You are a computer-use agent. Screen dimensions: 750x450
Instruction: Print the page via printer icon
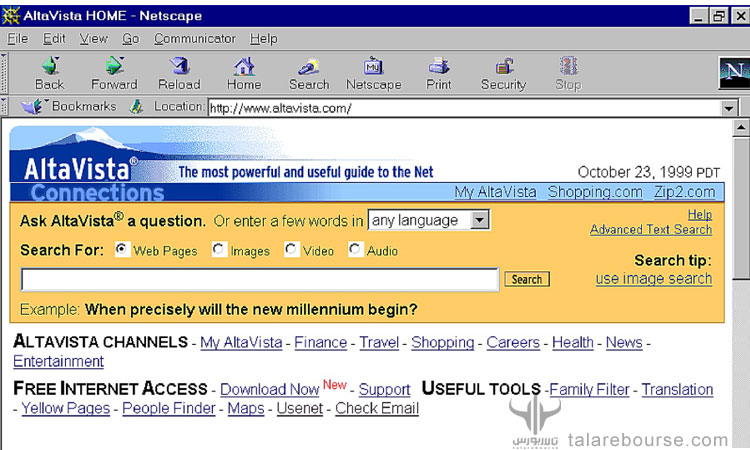point(439,66)
